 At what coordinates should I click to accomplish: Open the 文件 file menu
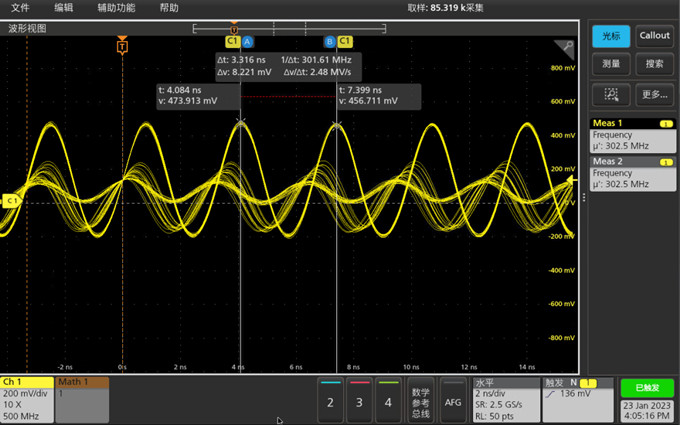click(20, 7)
